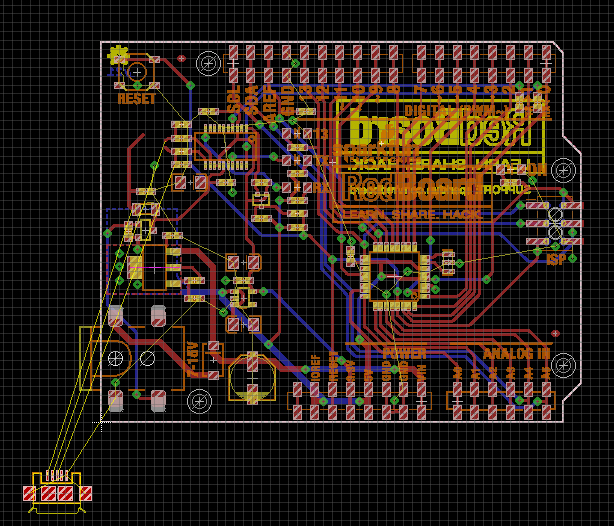Select the round electrolytic capacitor footprint
This screenshot has width=614, height=526.
(x=252, y=378)
